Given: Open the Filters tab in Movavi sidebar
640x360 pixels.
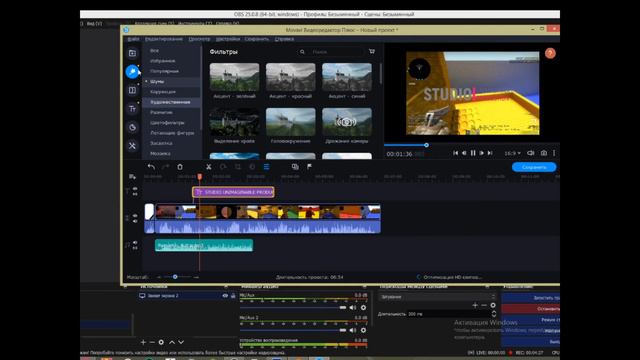Looking at the screenshot, I should 132,72.
